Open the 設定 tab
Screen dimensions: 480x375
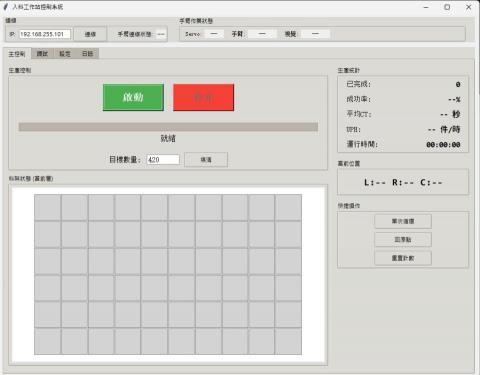point(65,54)
